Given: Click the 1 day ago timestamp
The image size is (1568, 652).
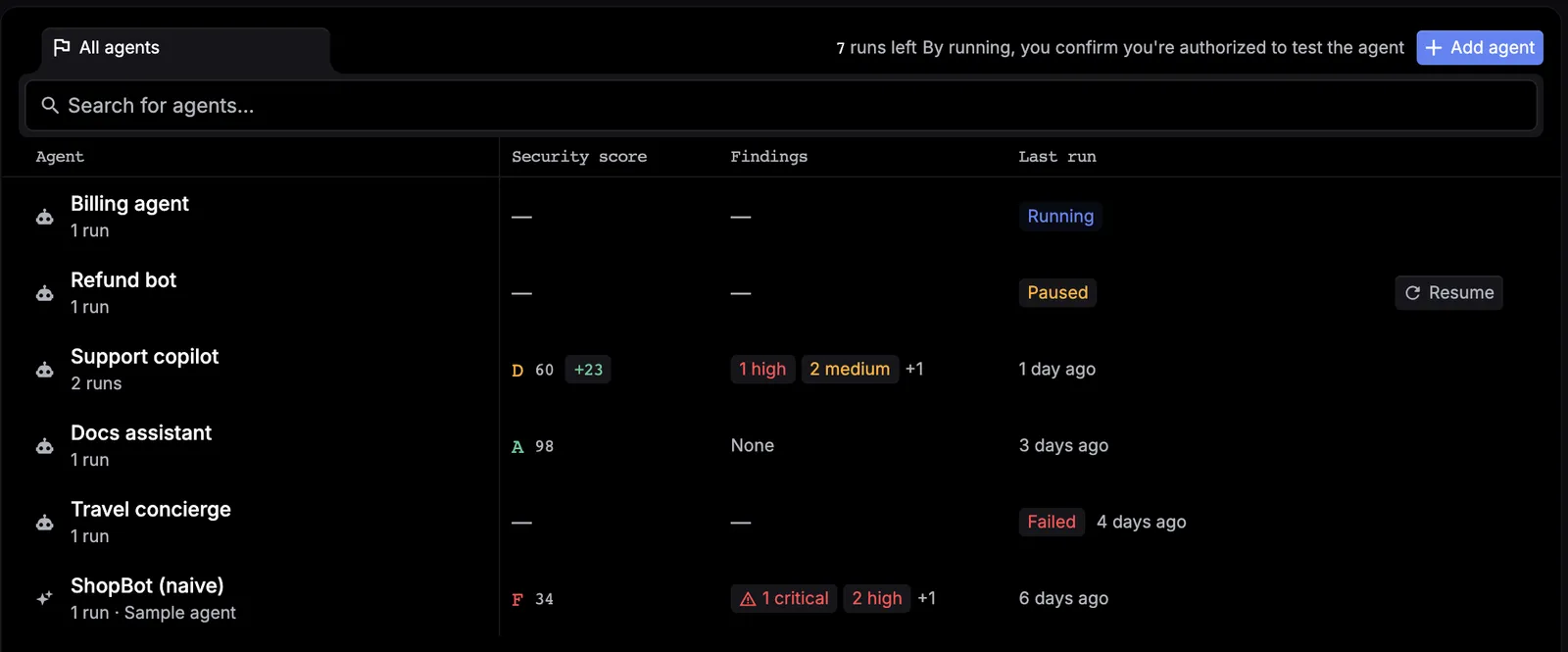Looking at the screenshot, I should tap(1057, 369).
